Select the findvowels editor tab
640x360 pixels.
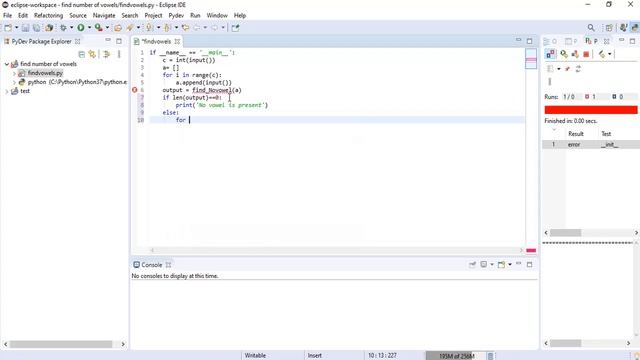[x=157, y=42]
